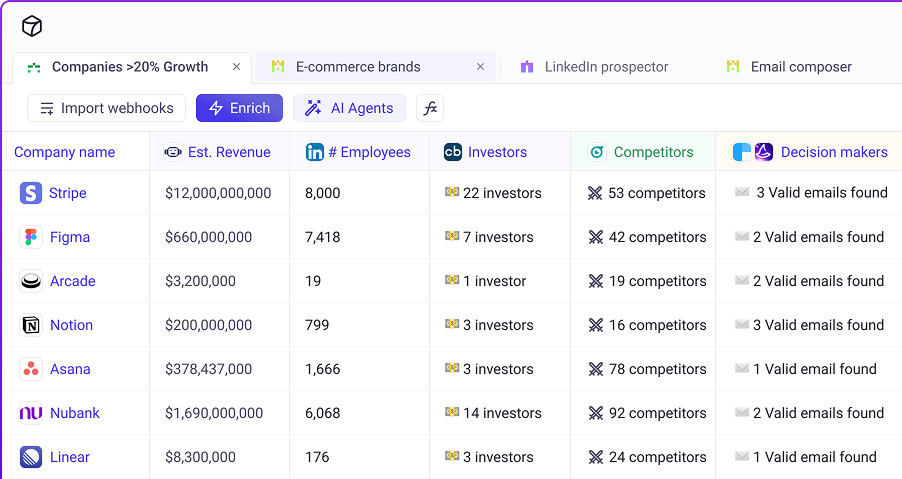Open the Arcade company link

[x=72, y=281]
